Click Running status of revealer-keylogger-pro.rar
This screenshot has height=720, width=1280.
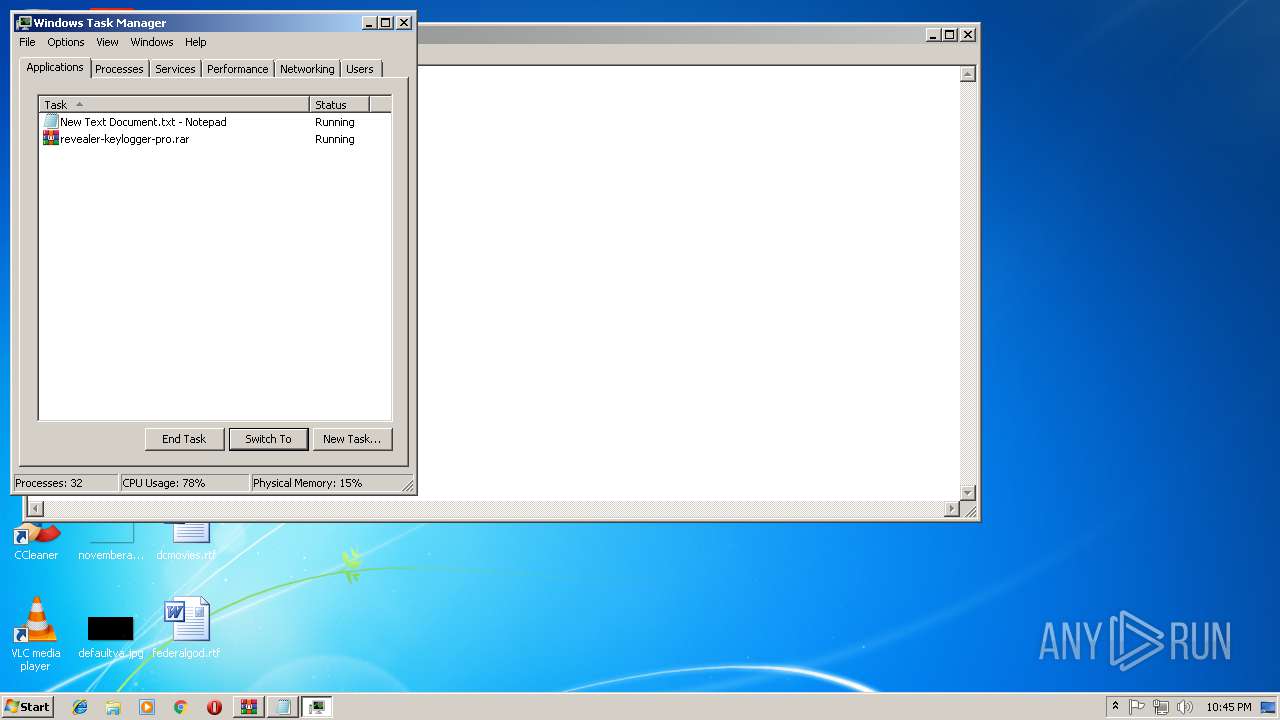pos(335,139)
